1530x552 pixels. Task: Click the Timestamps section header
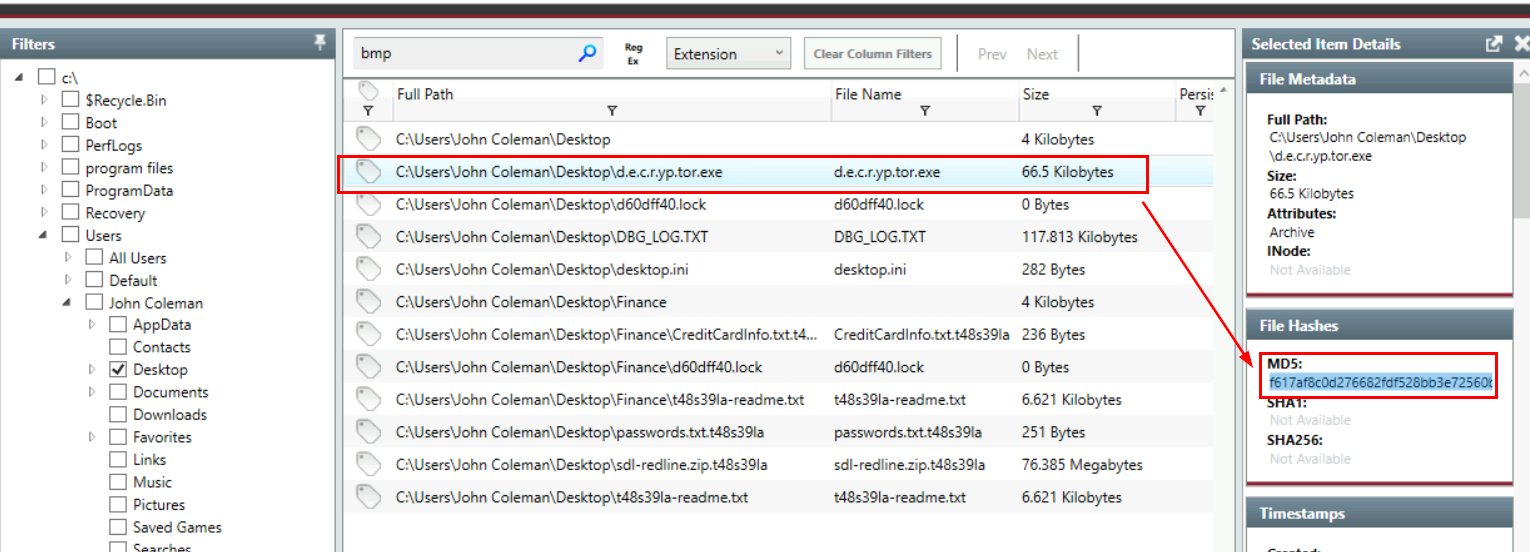click(1380, 514)
